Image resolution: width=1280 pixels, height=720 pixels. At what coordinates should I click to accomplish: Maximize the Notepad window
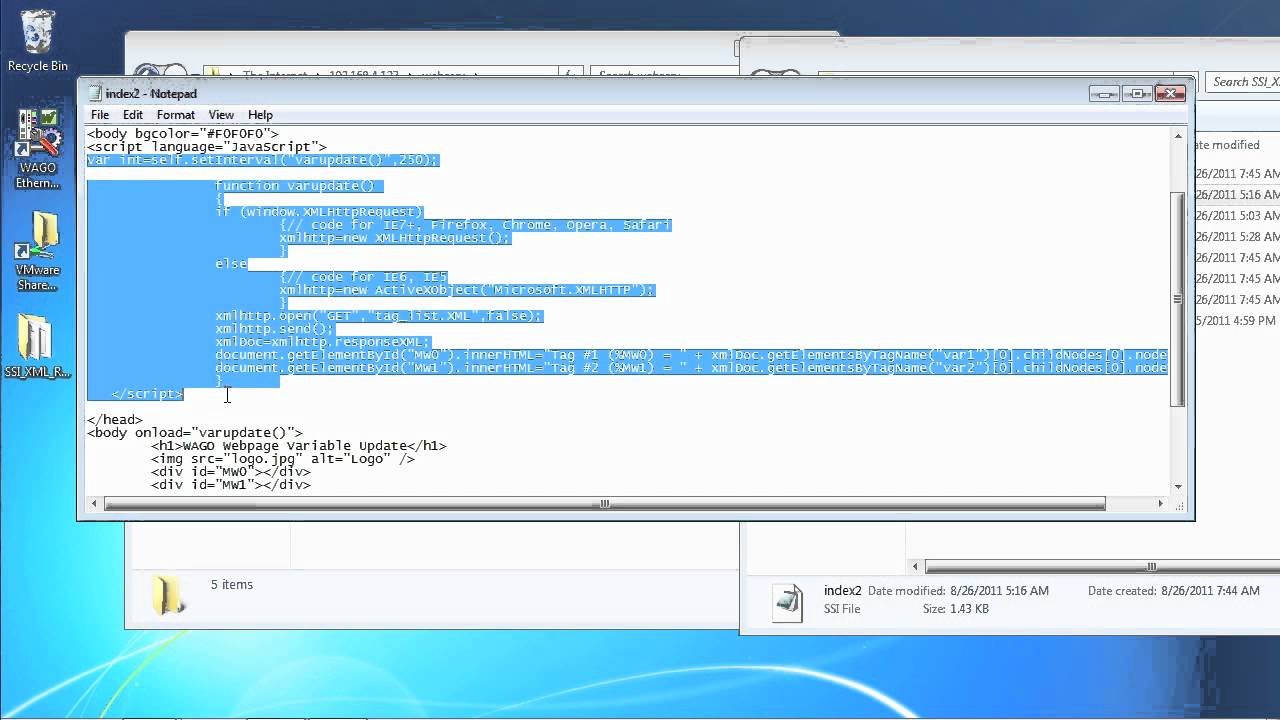pos(1137,93)
